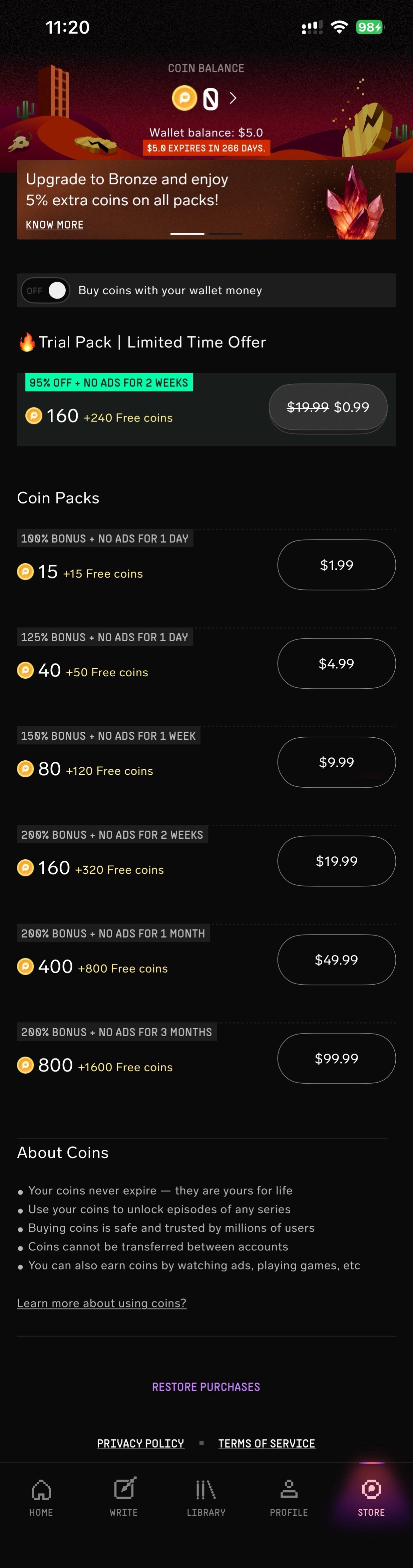Tap the gold coin balance icon

tap(184, 98)
